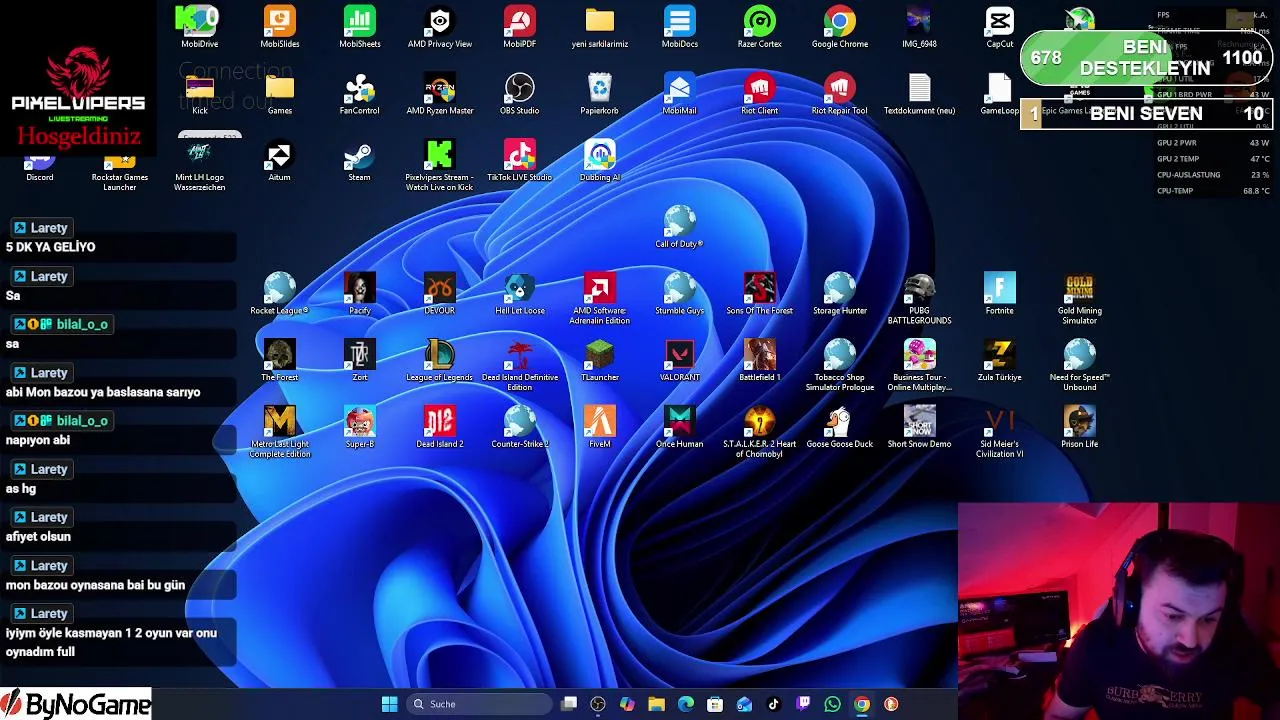Launch Riot Client shortcut
This screenshot has height=720, width=1280.
coord(759,94)
